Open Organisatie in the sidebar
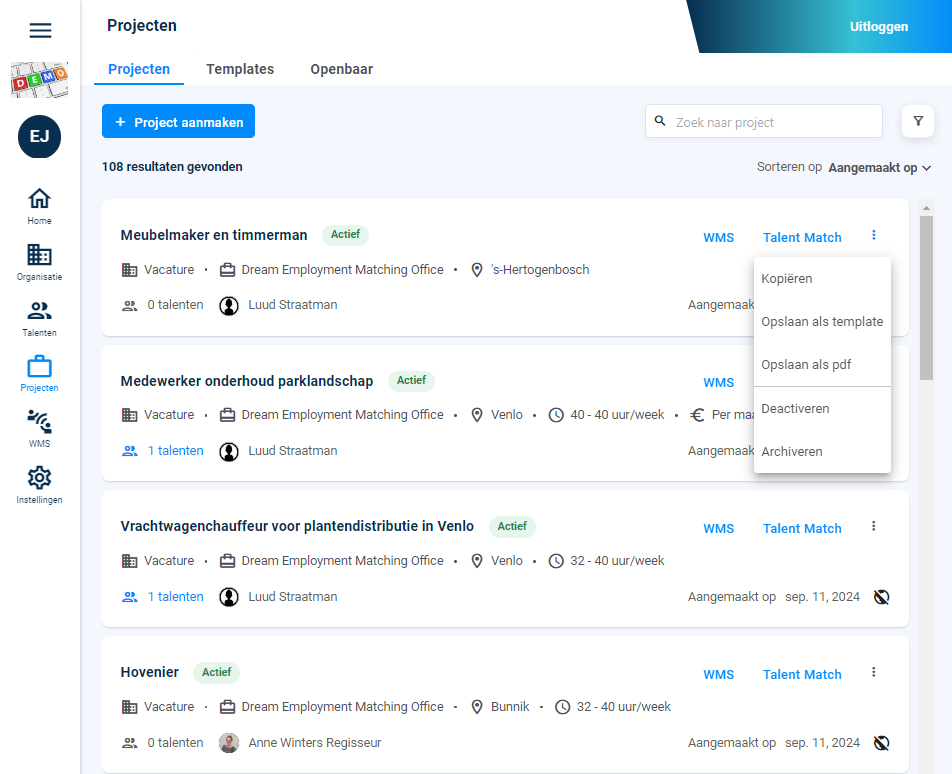The height and width of the screenshot is (774, 952). point(39,262)
